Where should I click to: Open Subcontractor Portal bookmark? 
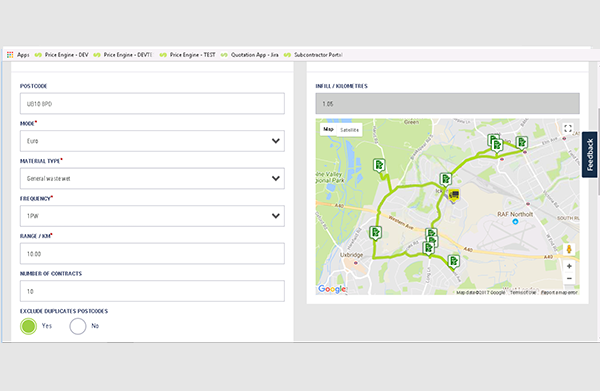[x=313, y=55]
